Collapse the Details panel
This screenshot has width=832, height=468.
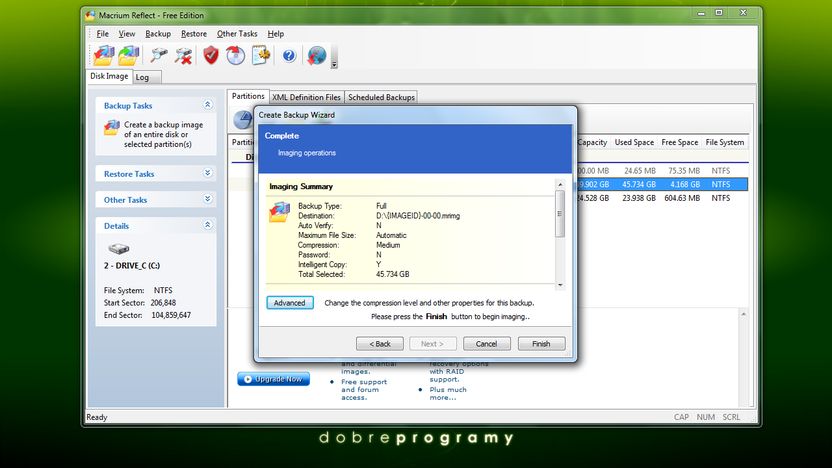pos(207,225)
